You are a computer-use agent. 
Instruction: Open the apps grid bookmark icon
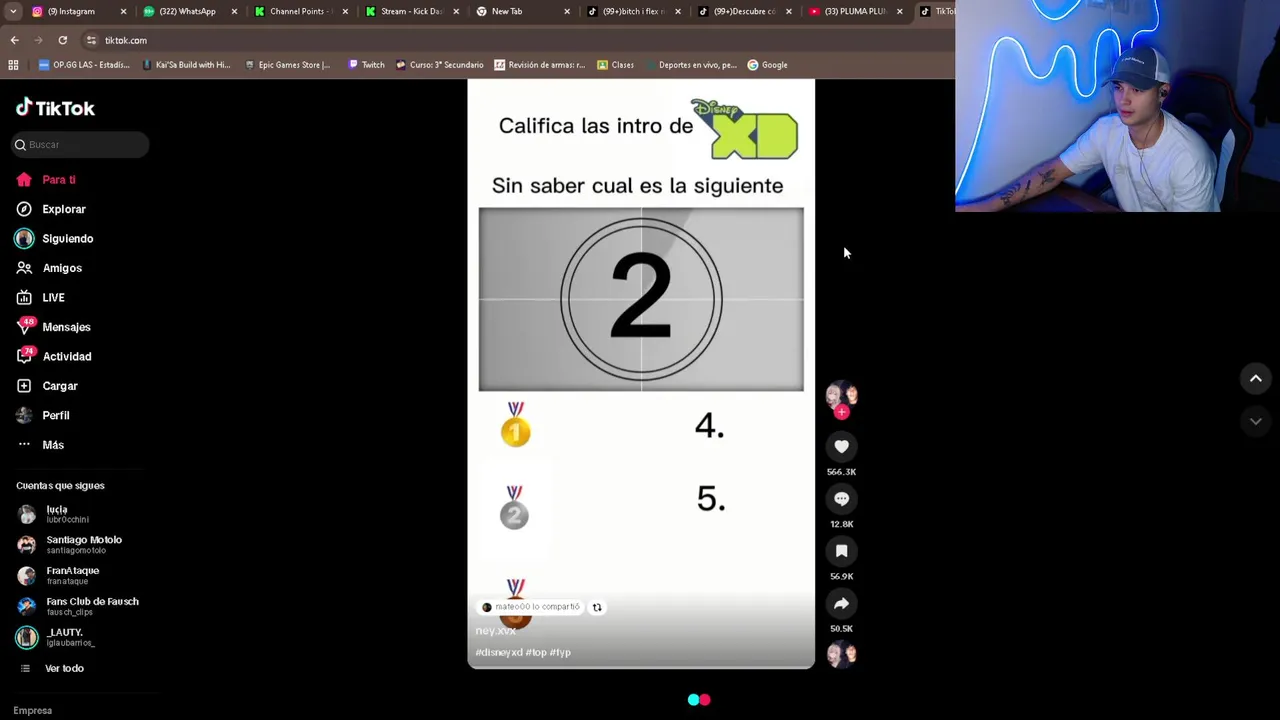coord(13,65)
